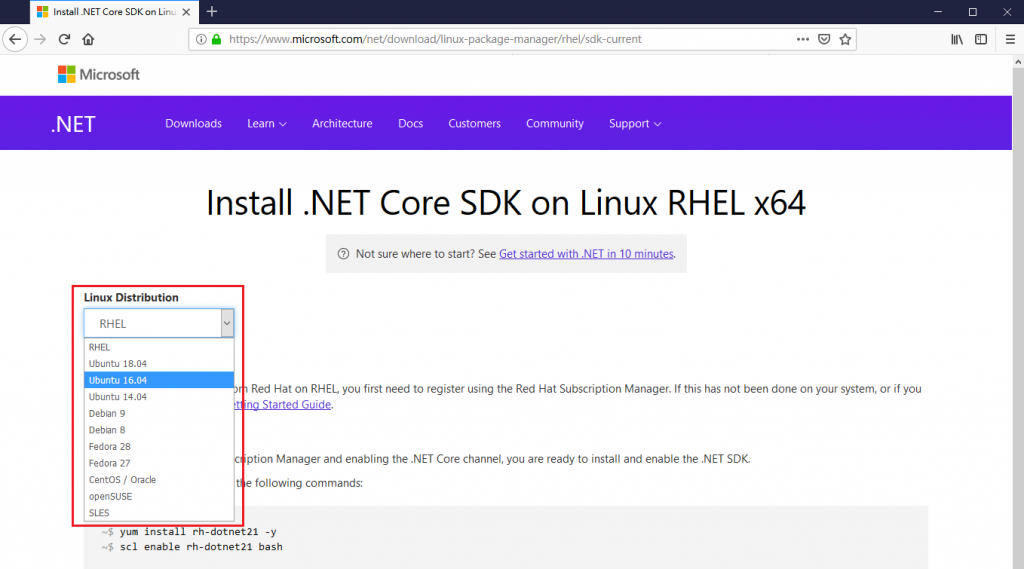Reload the page with the refresh icon
Viewport: 1024px width, 569px height.
64,39
